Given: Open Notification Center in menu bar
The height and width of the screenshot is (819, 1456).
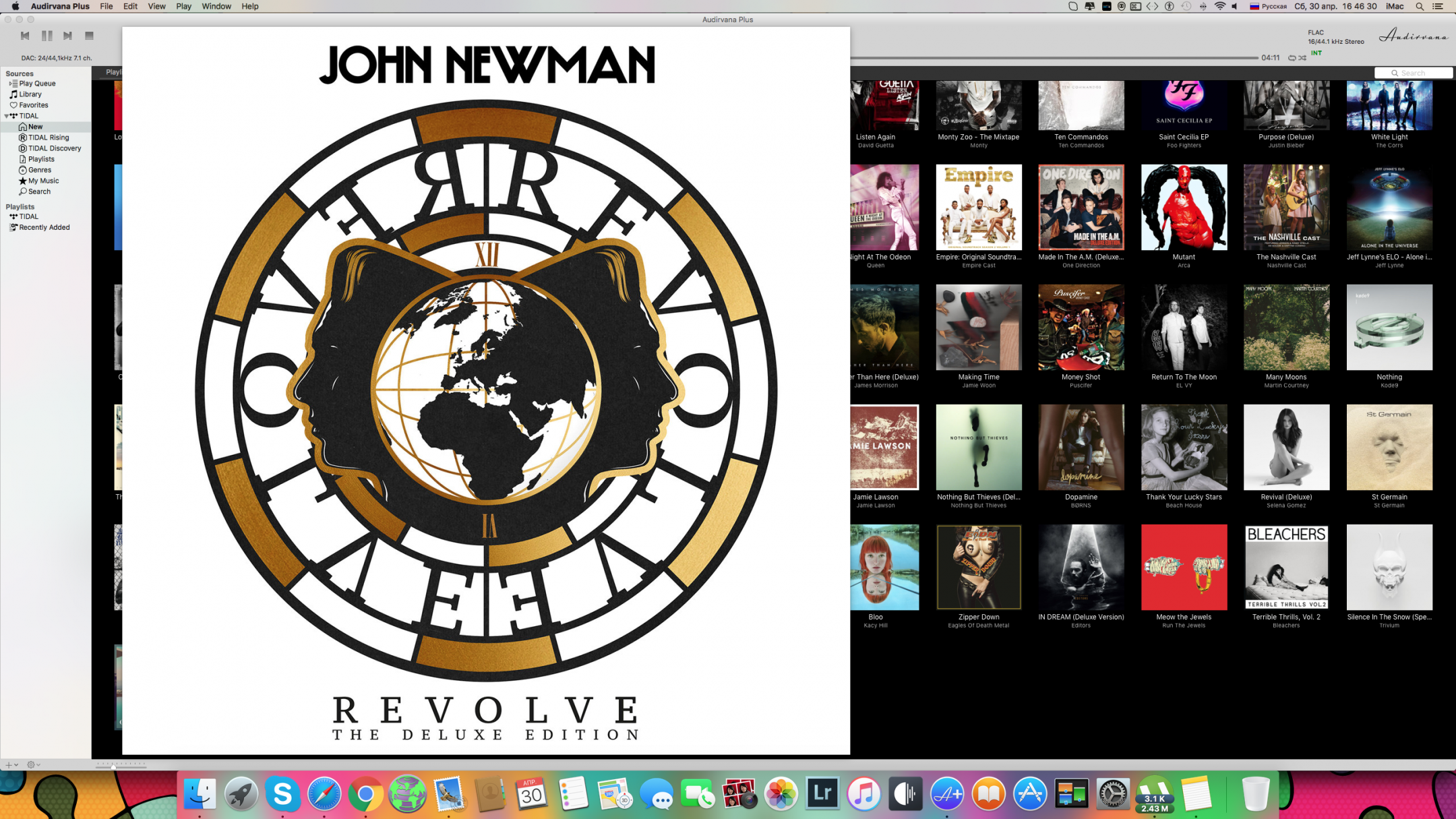Looking at the screenshot, I should tap(1438, 6).
